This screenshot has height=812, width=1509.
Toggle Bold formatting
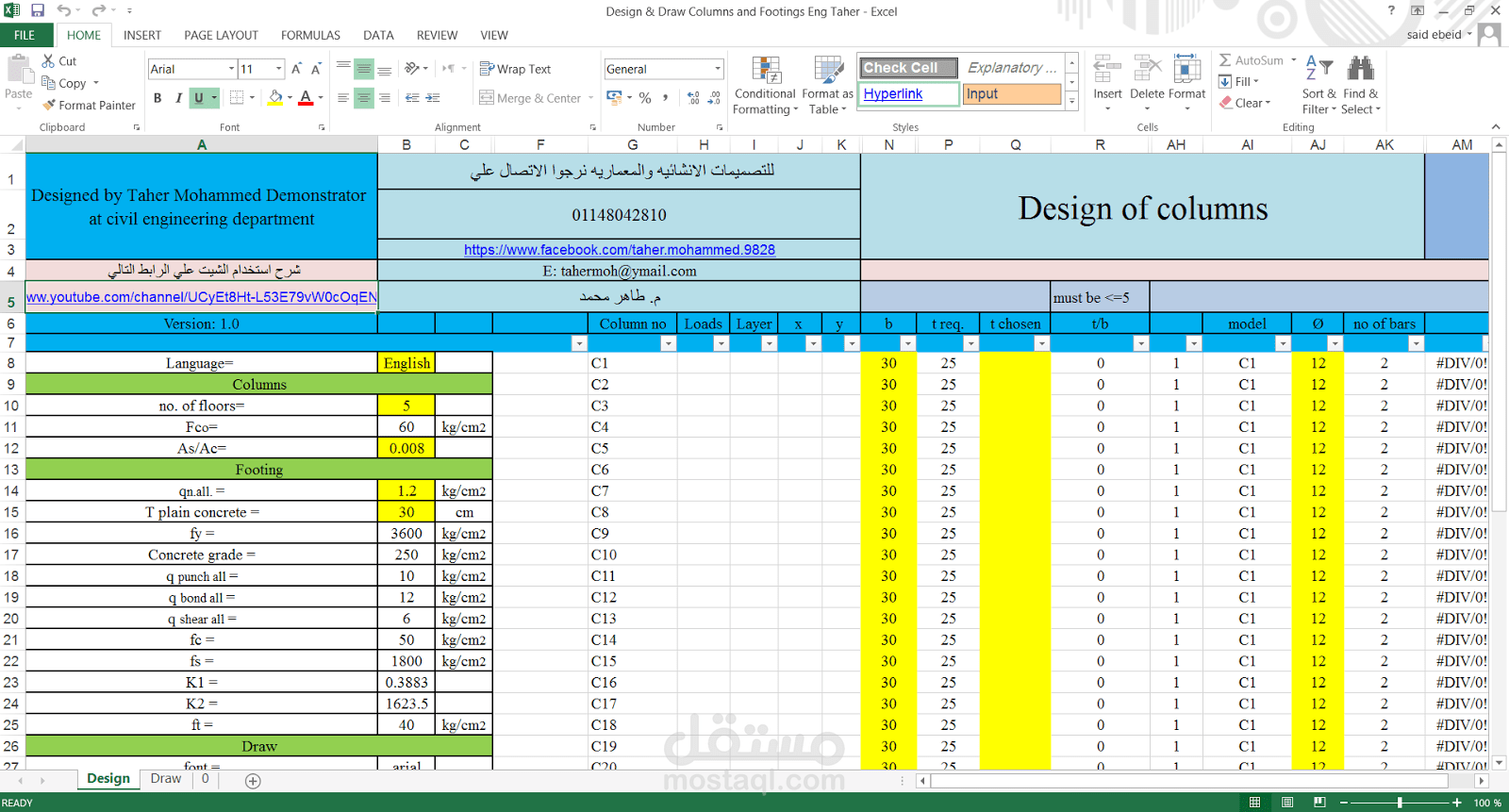coord(158,97)
